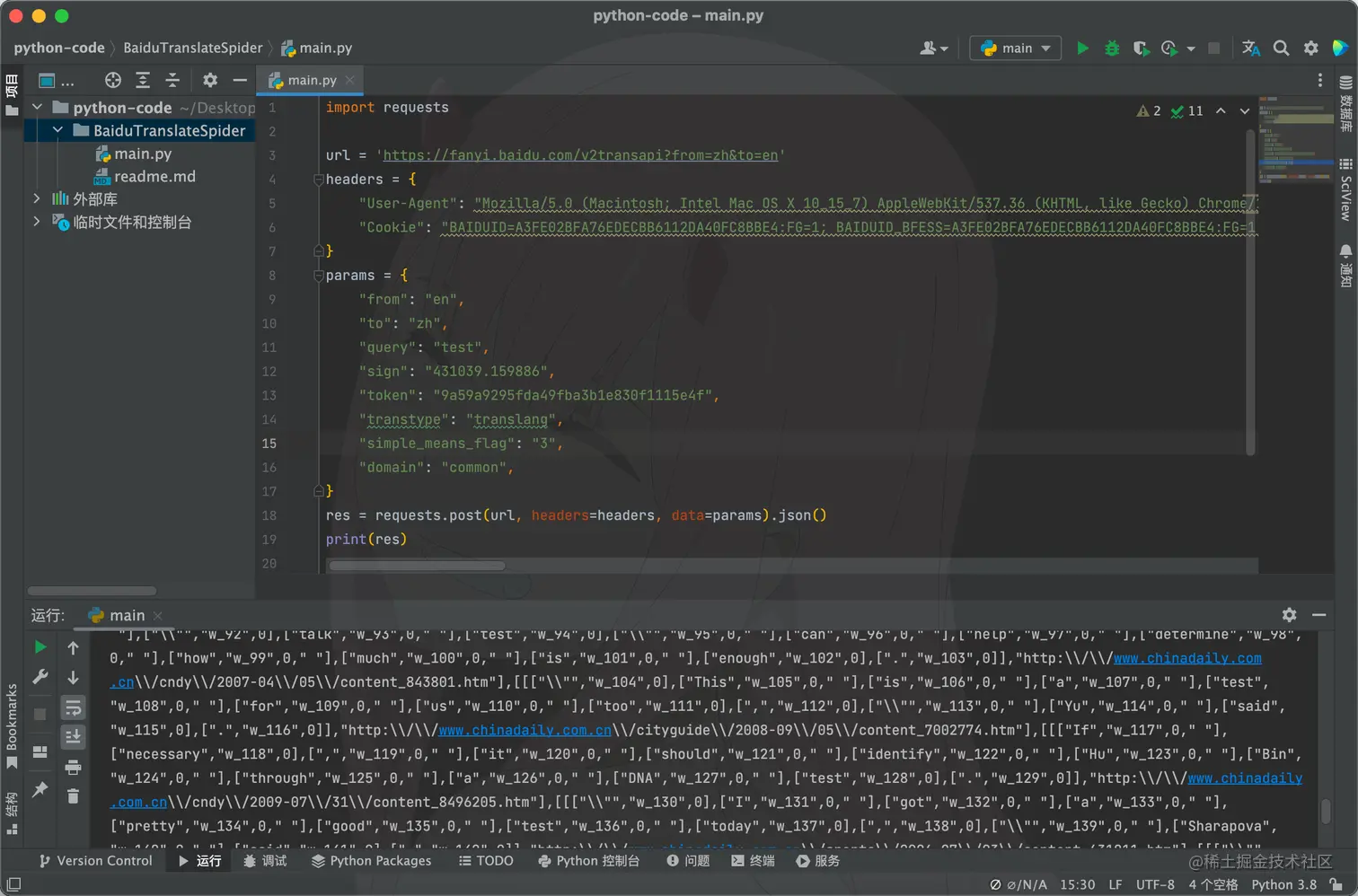Click the disabled stop square in top toolbar
Viewport: 1358px width, 896px height.
[1213, 48]
